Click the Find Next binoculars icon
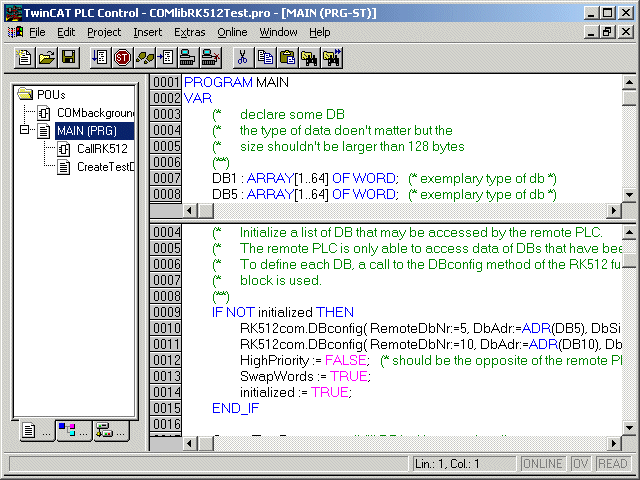640x480 pixels. click(332, 57)
